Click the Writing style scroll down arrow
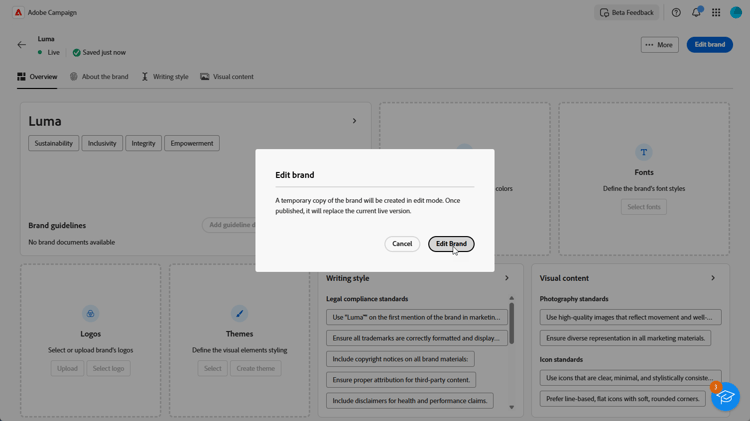This screenshot has width=750, height=421. coord(511,407)
